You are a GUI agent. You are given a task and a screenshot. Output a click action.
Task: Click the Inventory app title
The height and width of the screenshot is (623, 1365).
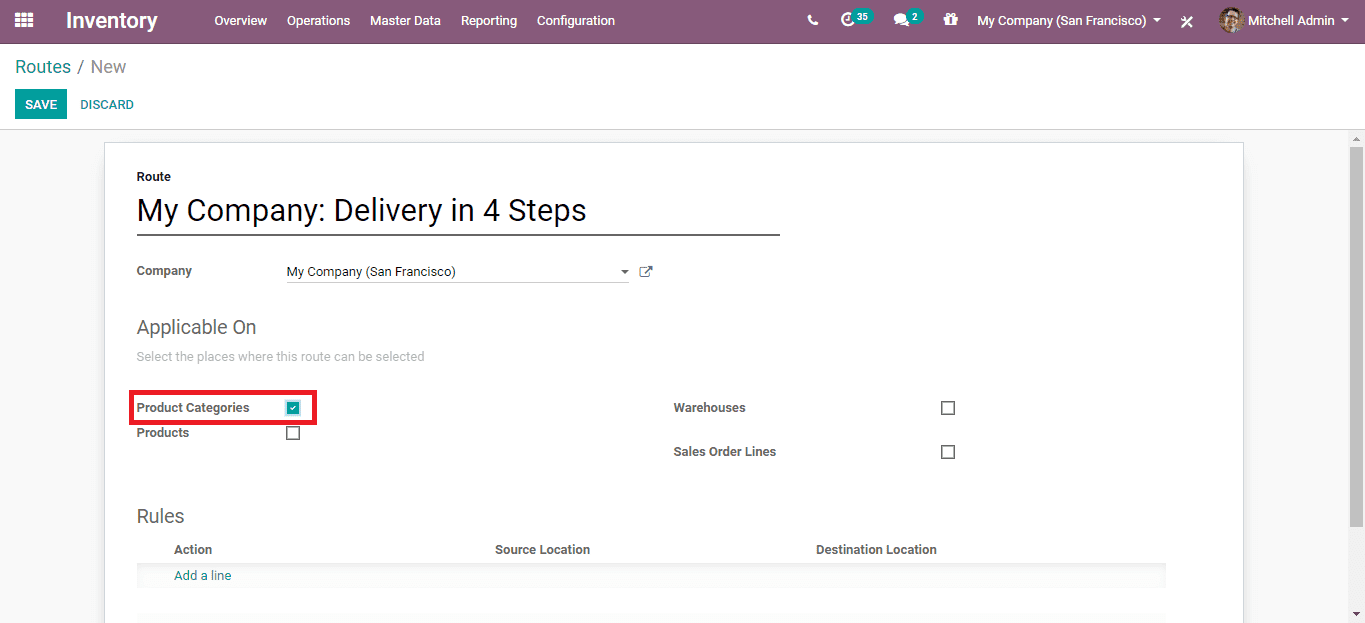[x=112, y=20]
